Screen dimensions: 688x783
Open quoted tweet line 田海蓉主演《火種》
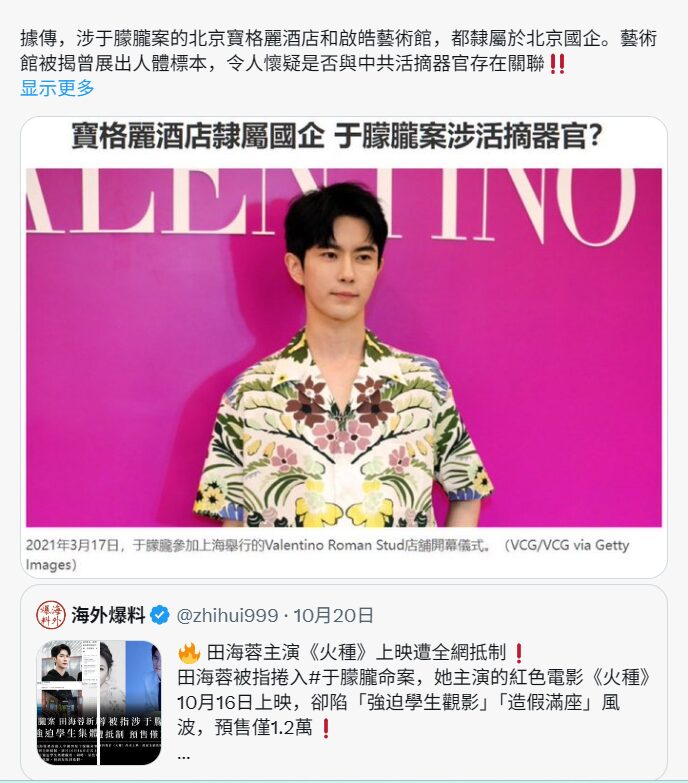point(291,653)
